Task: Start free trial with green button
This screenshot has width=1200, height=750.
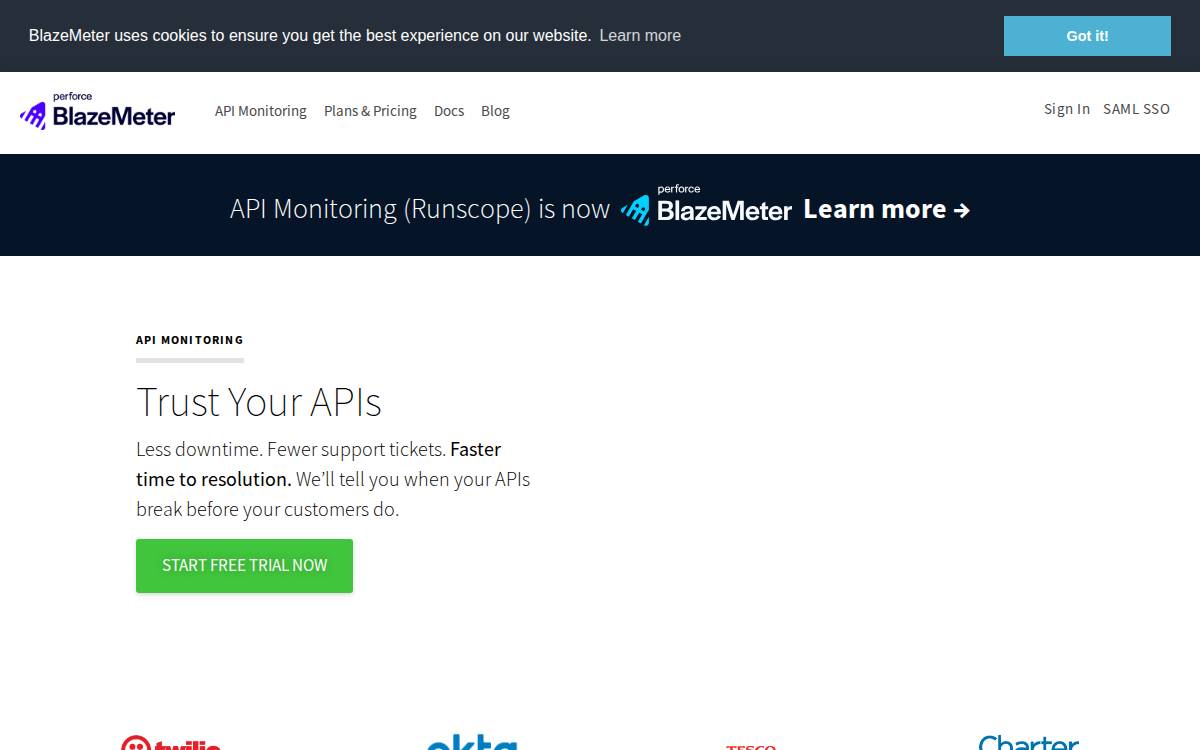Action: (244, 566)
